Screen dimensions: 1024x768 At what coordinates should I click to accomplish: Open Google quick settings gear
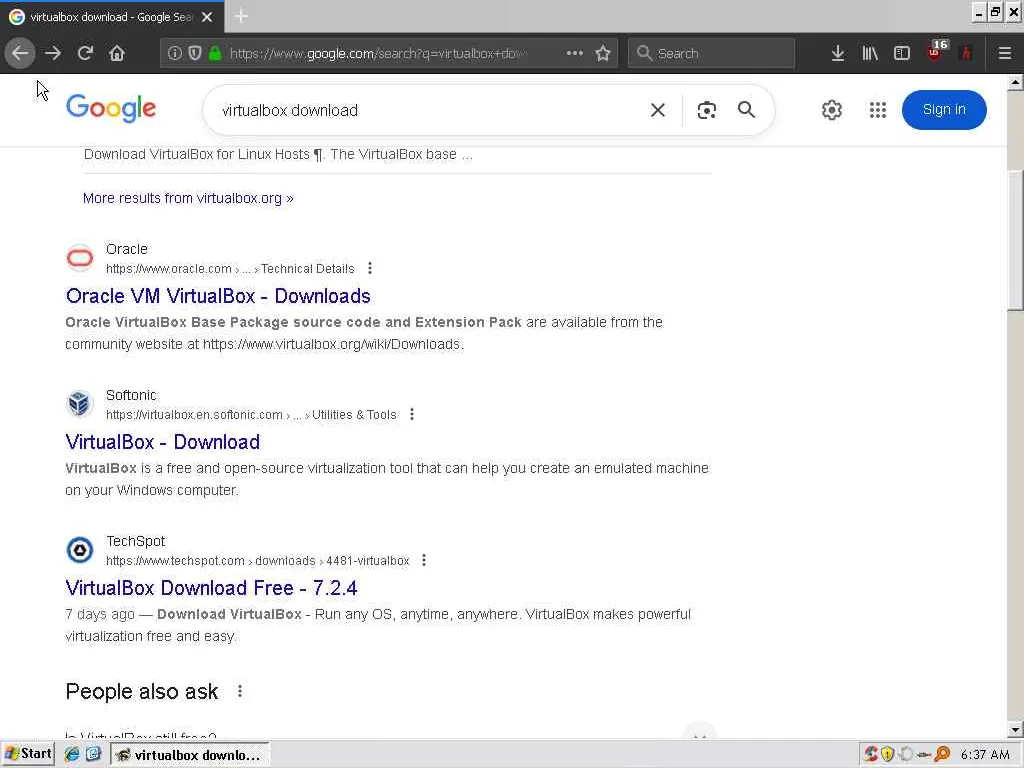(831, 110)
